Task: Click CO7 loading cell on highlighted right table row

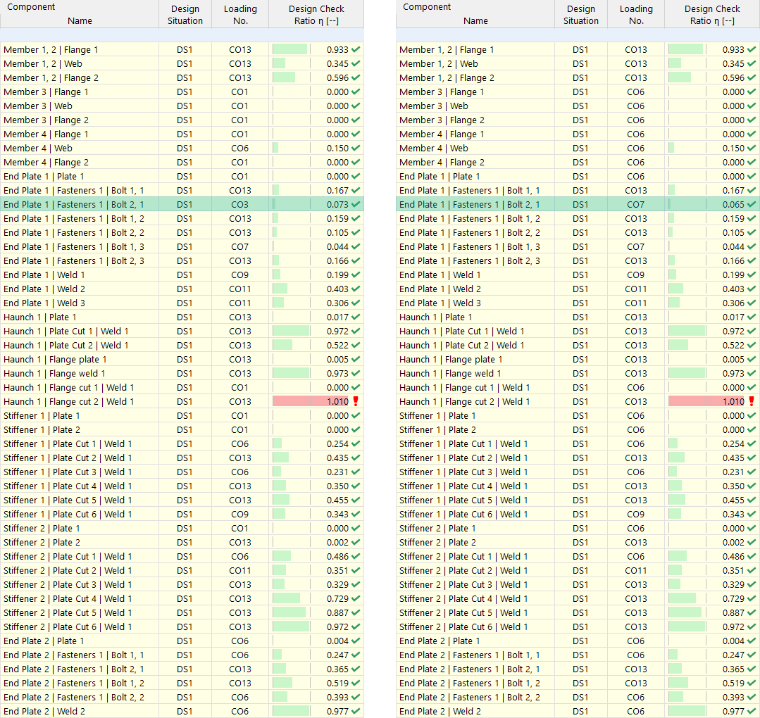Action: (x=636, y=205)
